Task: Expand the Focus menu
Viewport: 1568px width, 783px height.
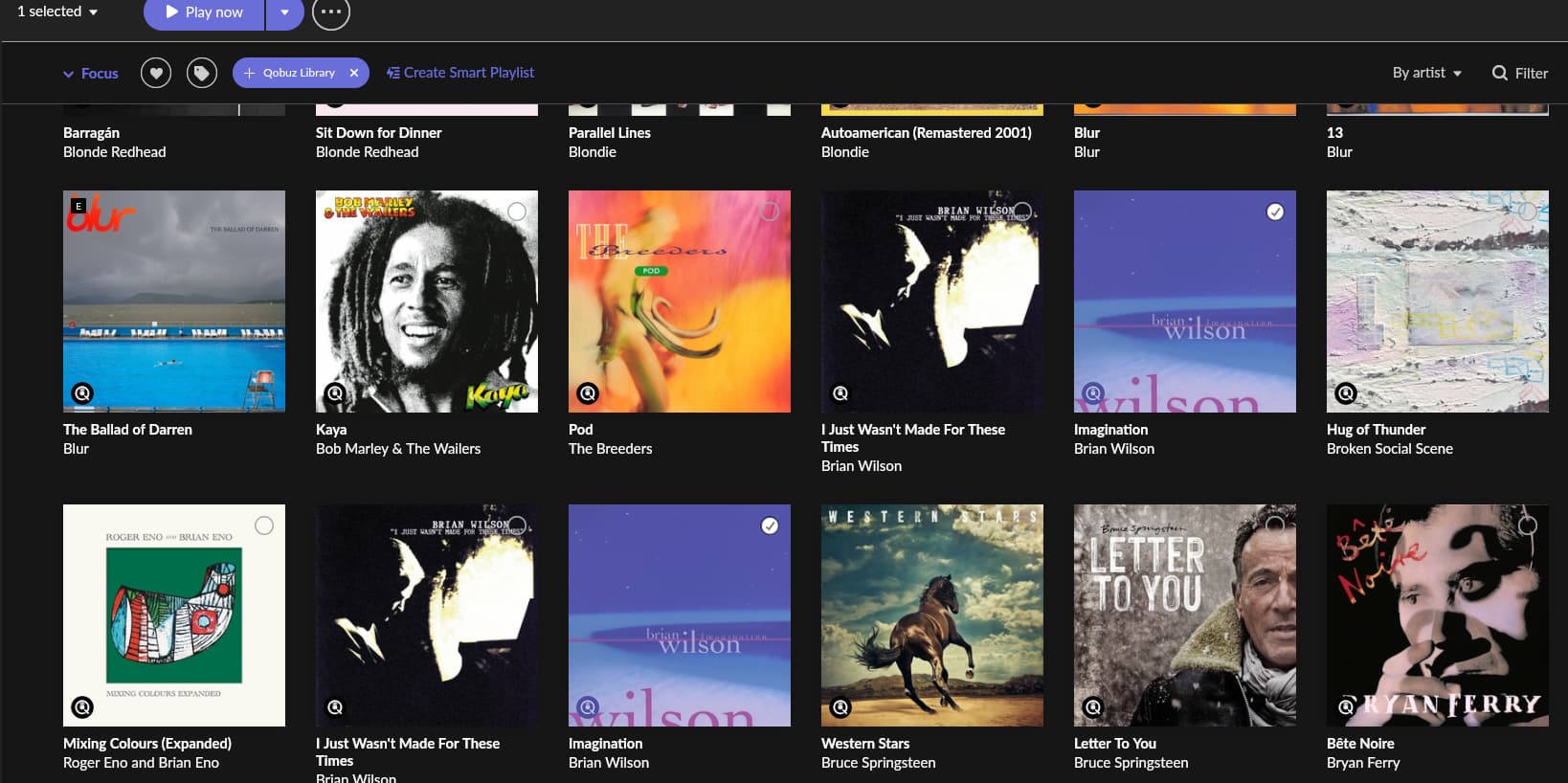Action: pos(91,73)
